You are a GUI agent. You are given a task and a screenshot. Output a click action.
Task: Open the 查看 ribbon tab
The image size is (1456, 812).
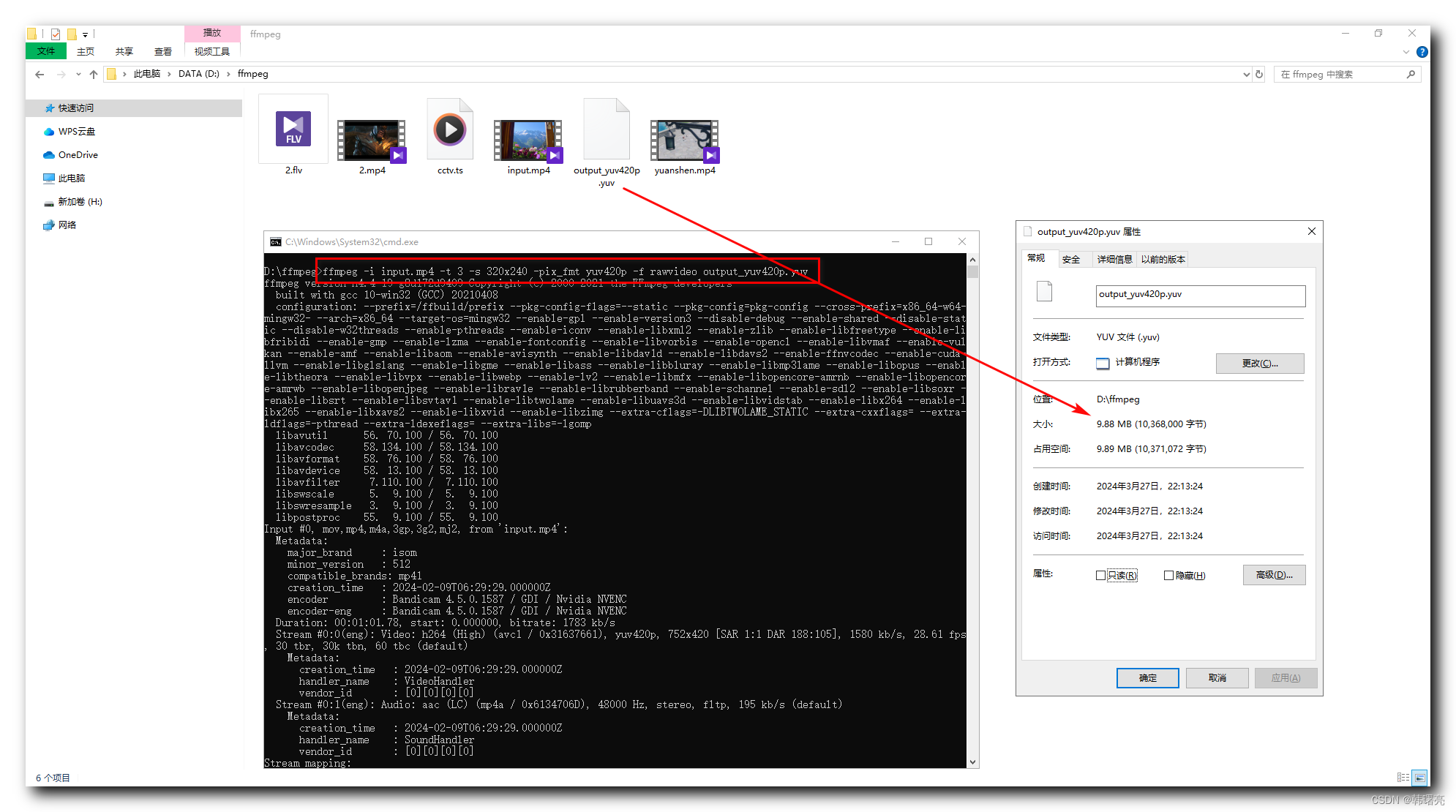(162, 51)
